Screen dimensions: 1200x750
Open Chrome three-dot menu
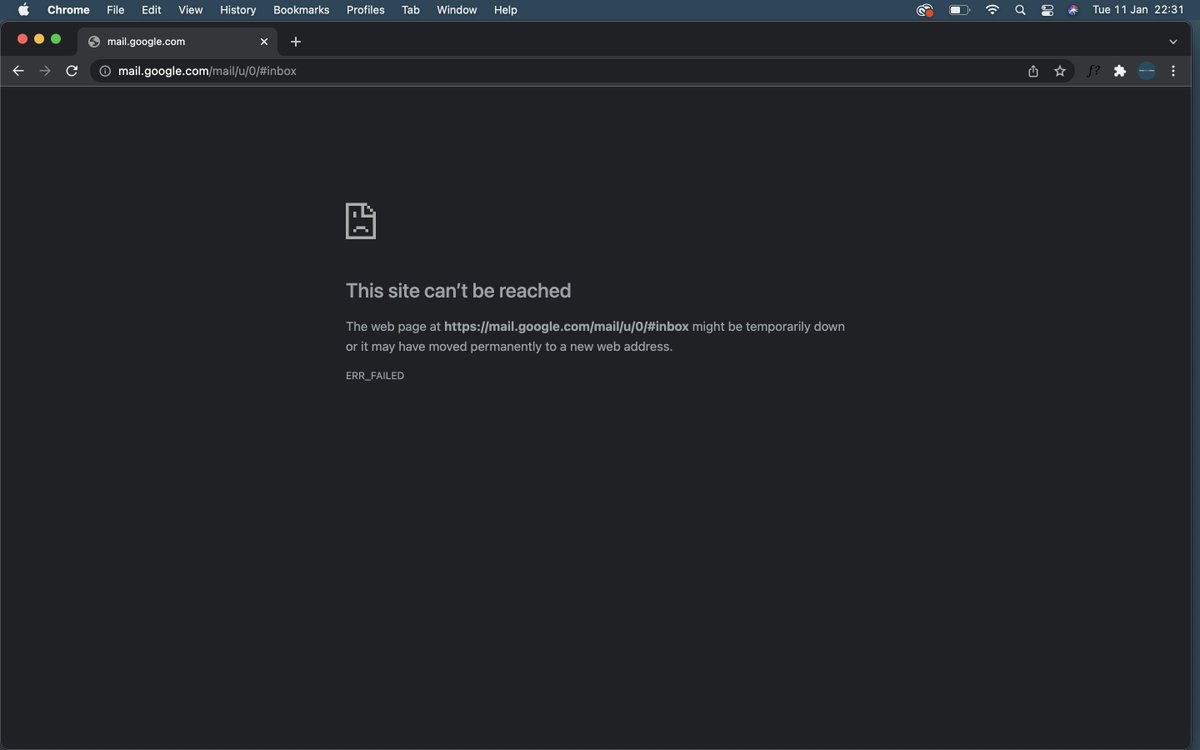click(1173, 71)
